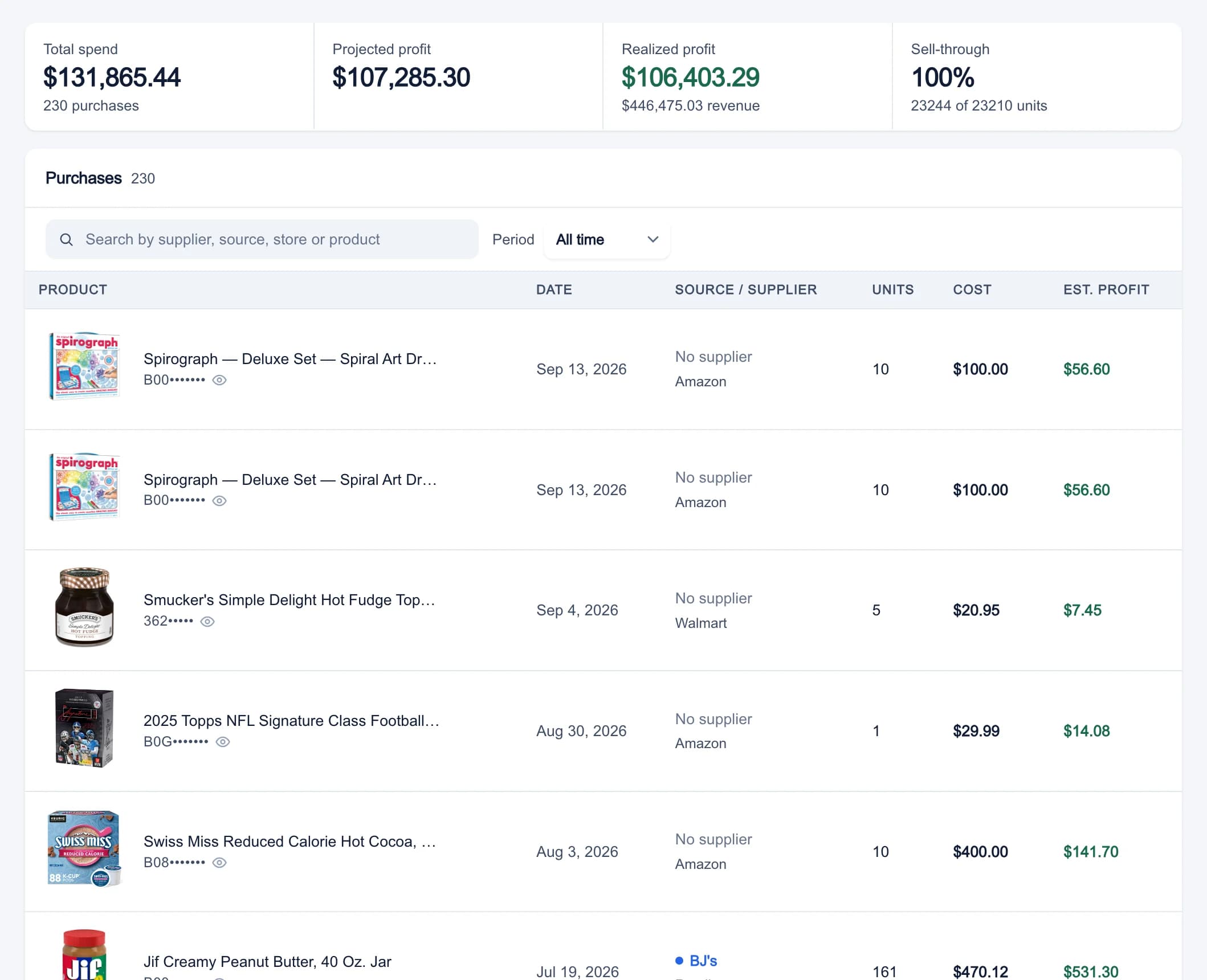1207x980 pixels.
Task: Click the Walmart source in Smucker's row
Action: point(700,623)
